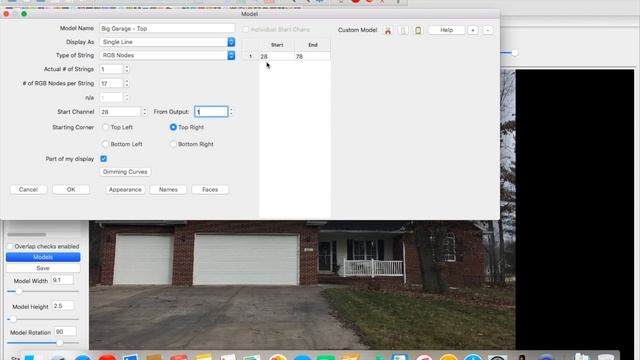Click the slider handle behind the dialog
640x360 pixels.
[x=515, y=53]
